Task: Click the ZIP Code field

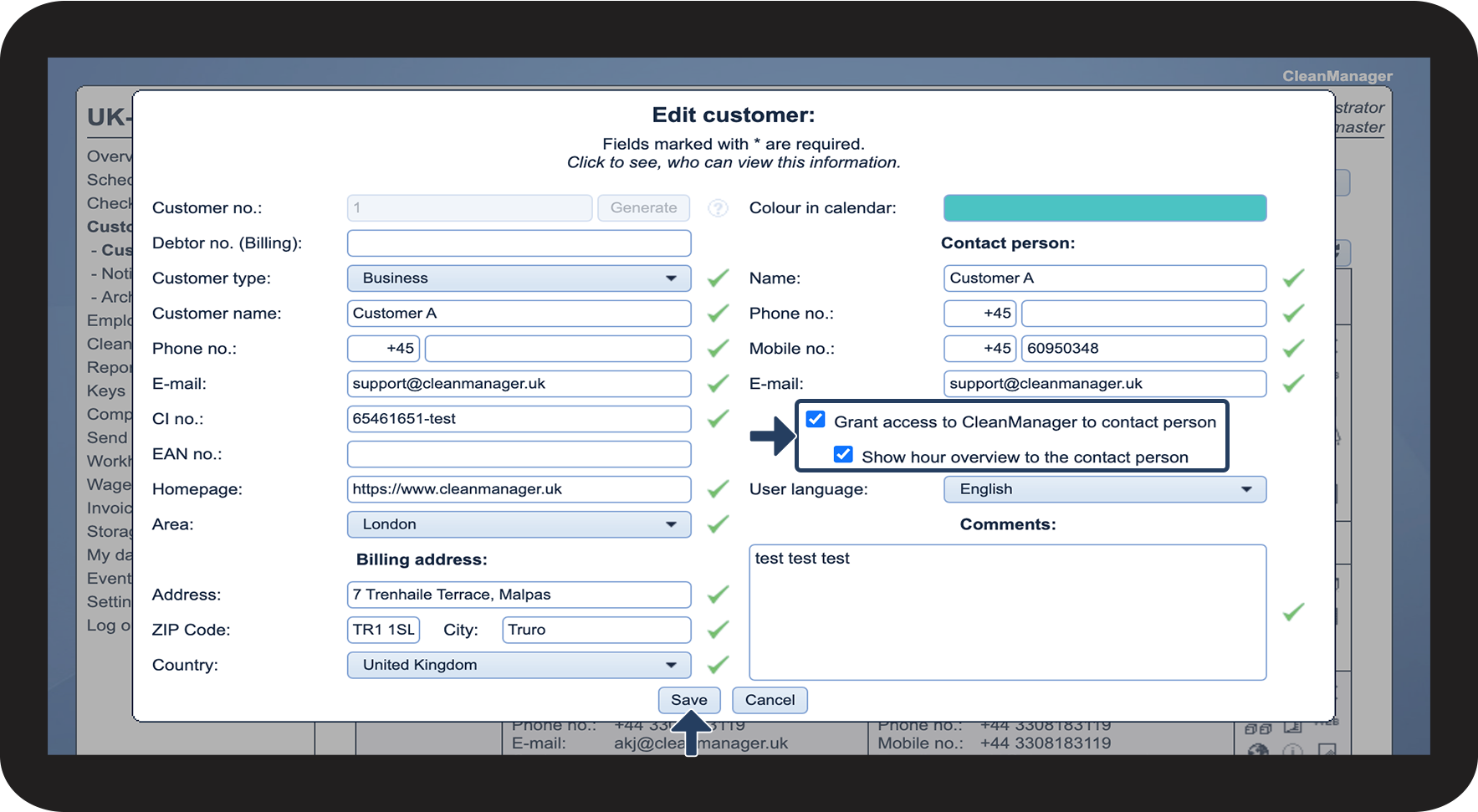Action: 383,630
